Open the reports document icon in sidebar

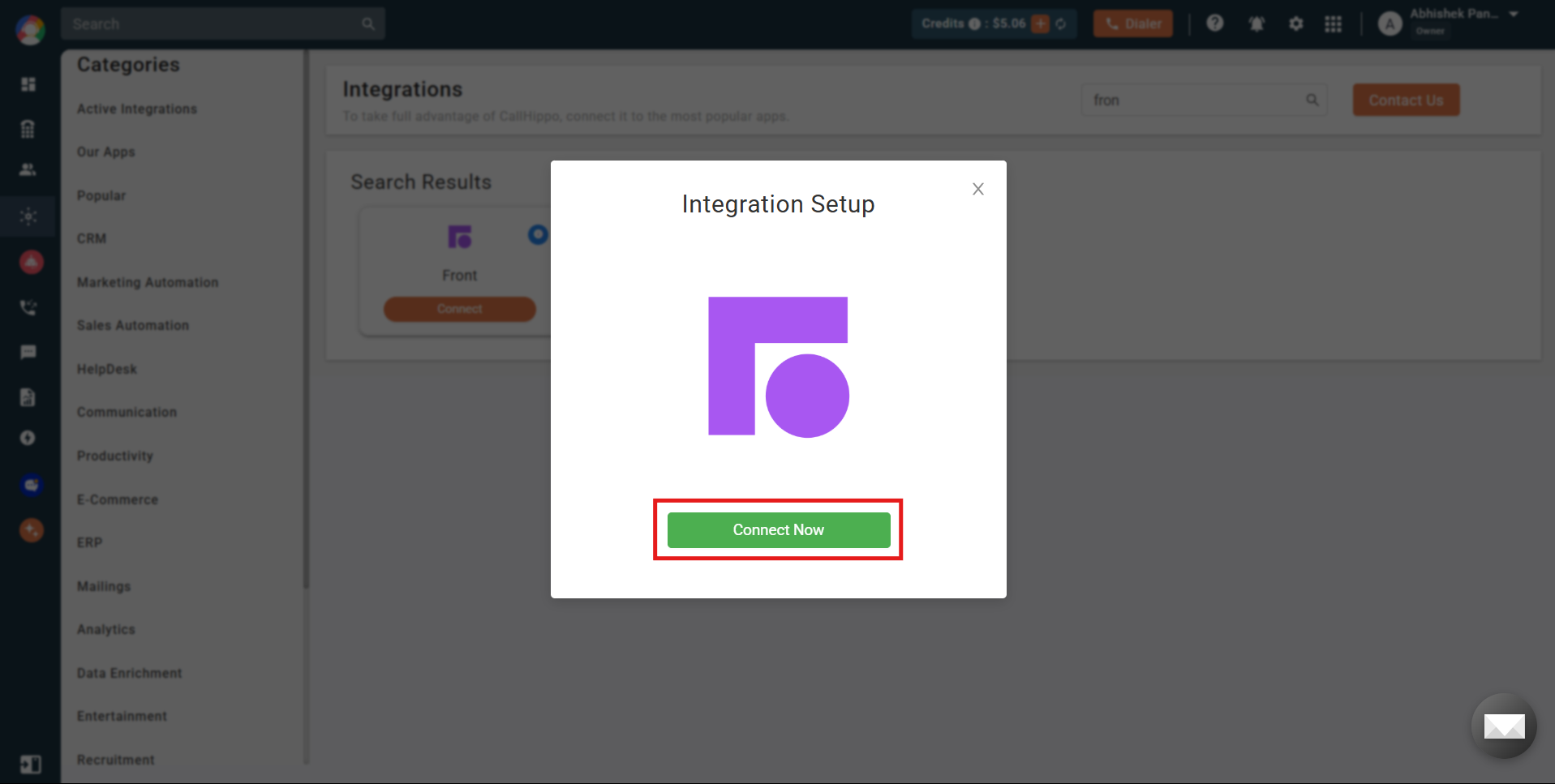28,396
